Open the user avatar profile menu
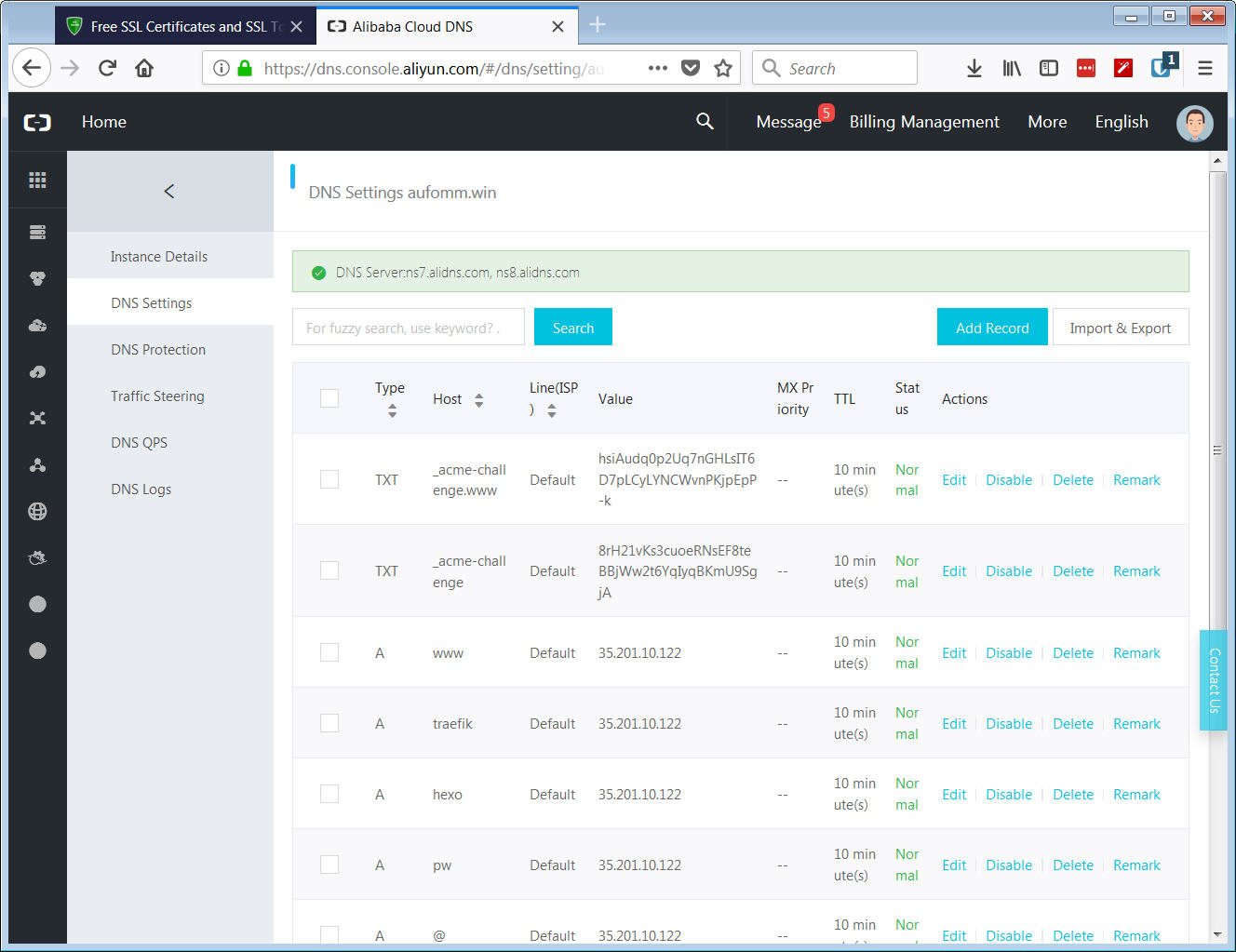This screenshot has width=1236, height=952. point(1194,122)
